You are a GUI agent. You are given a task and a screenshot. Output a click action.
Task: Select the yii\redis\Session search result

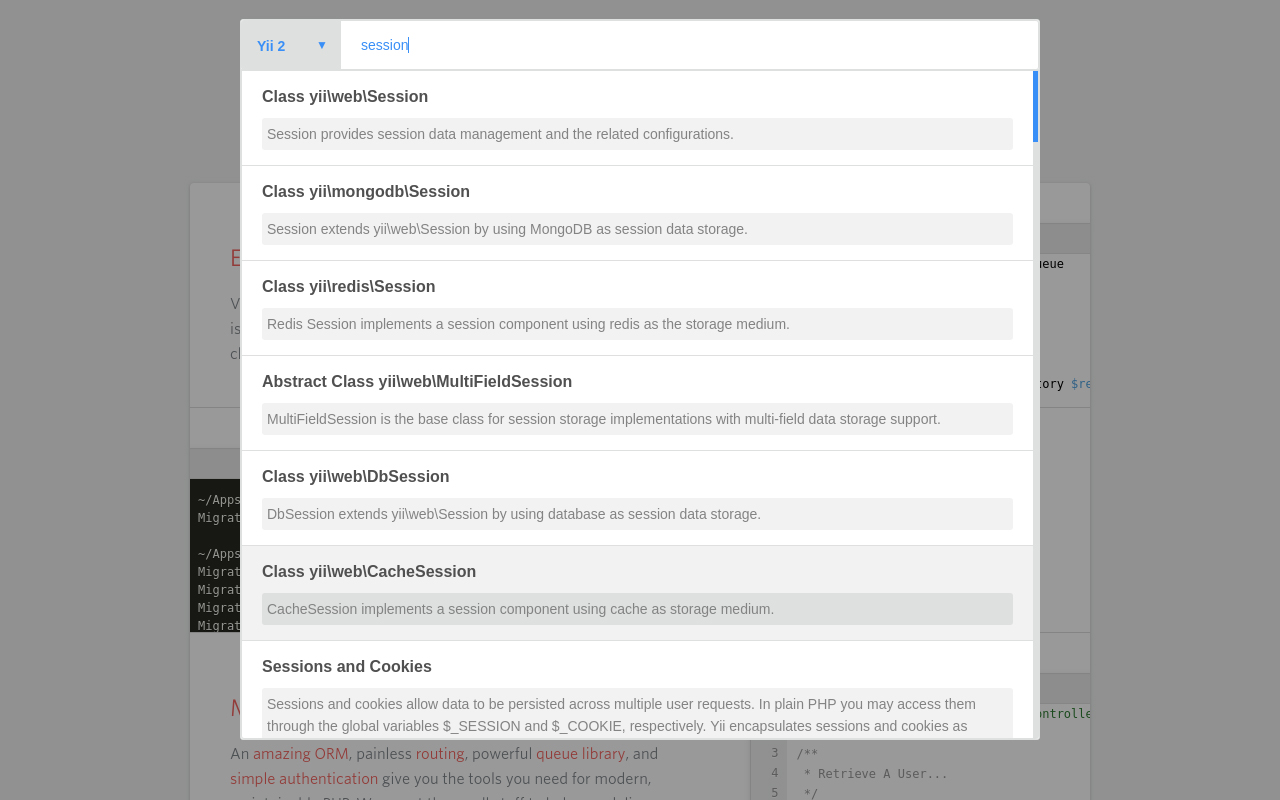[x=349, y=286]
